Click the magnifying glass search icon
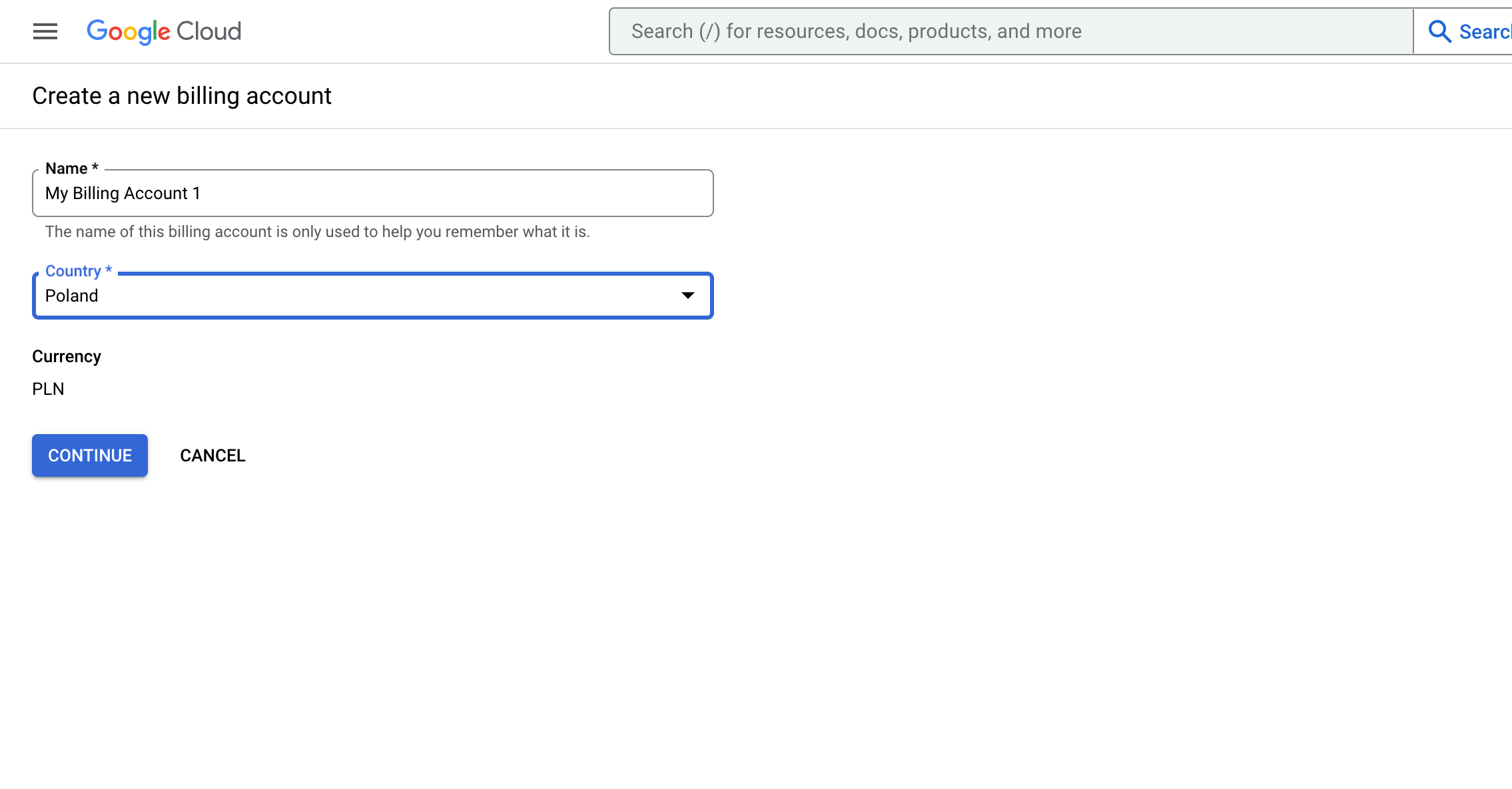This screenshot has height=789, width=1512. click(1439, 31)
